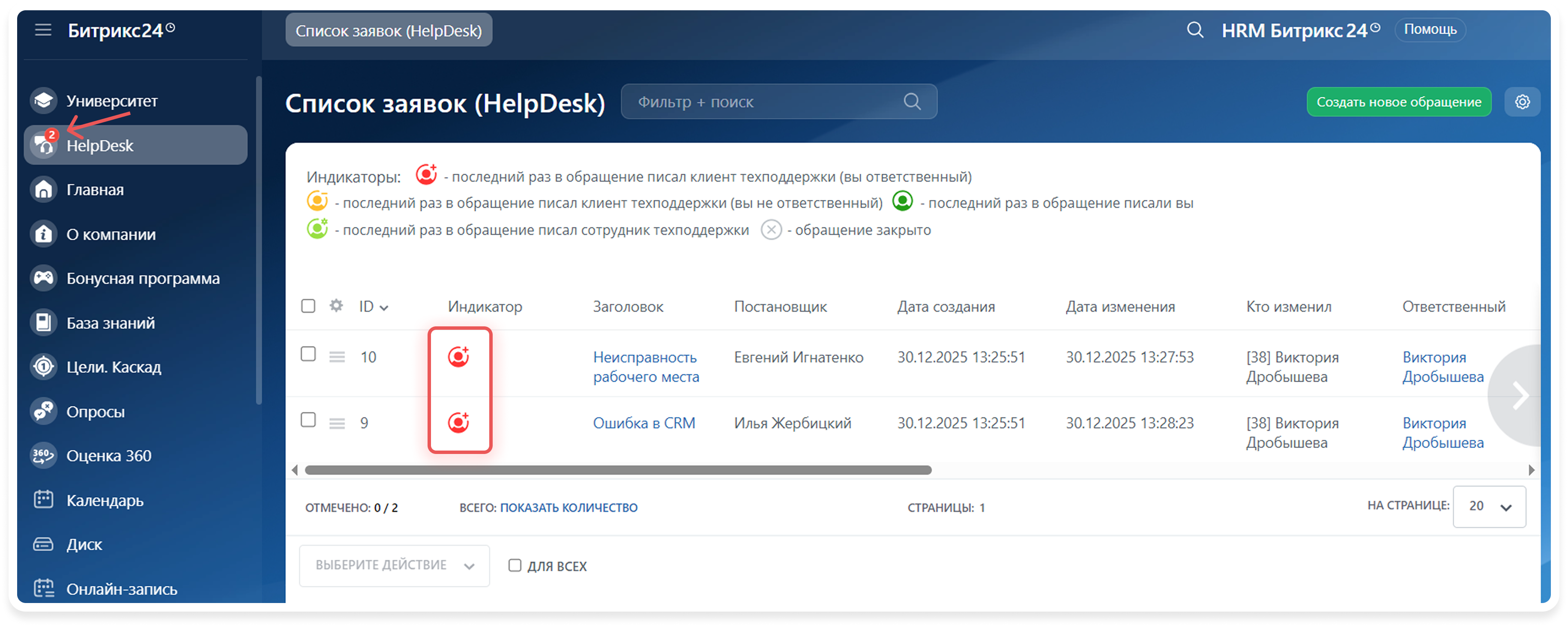Click the horizontal table scrollbar

(x=618, y=470)
